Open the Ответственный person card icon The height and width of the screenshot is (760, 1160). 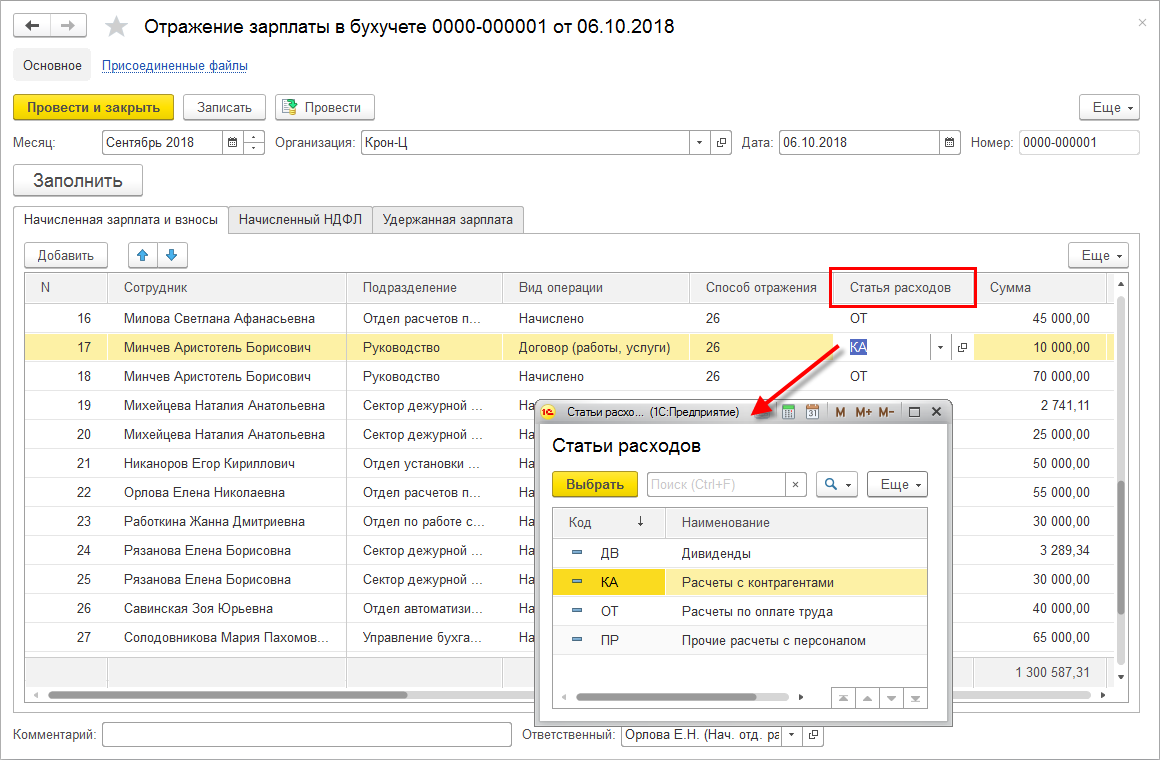(x=813, y=735)
